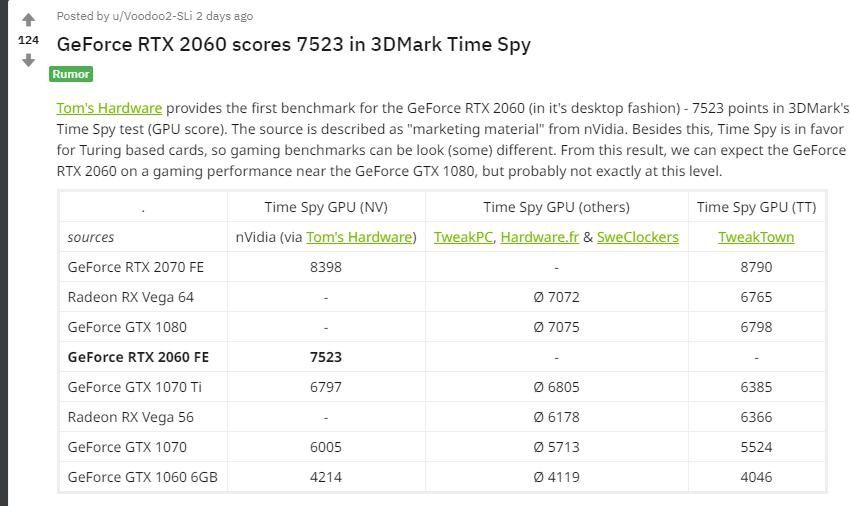Visit the Hardware.fr source link
This screenshot has height=506, width=850.
tap(539, 237)
